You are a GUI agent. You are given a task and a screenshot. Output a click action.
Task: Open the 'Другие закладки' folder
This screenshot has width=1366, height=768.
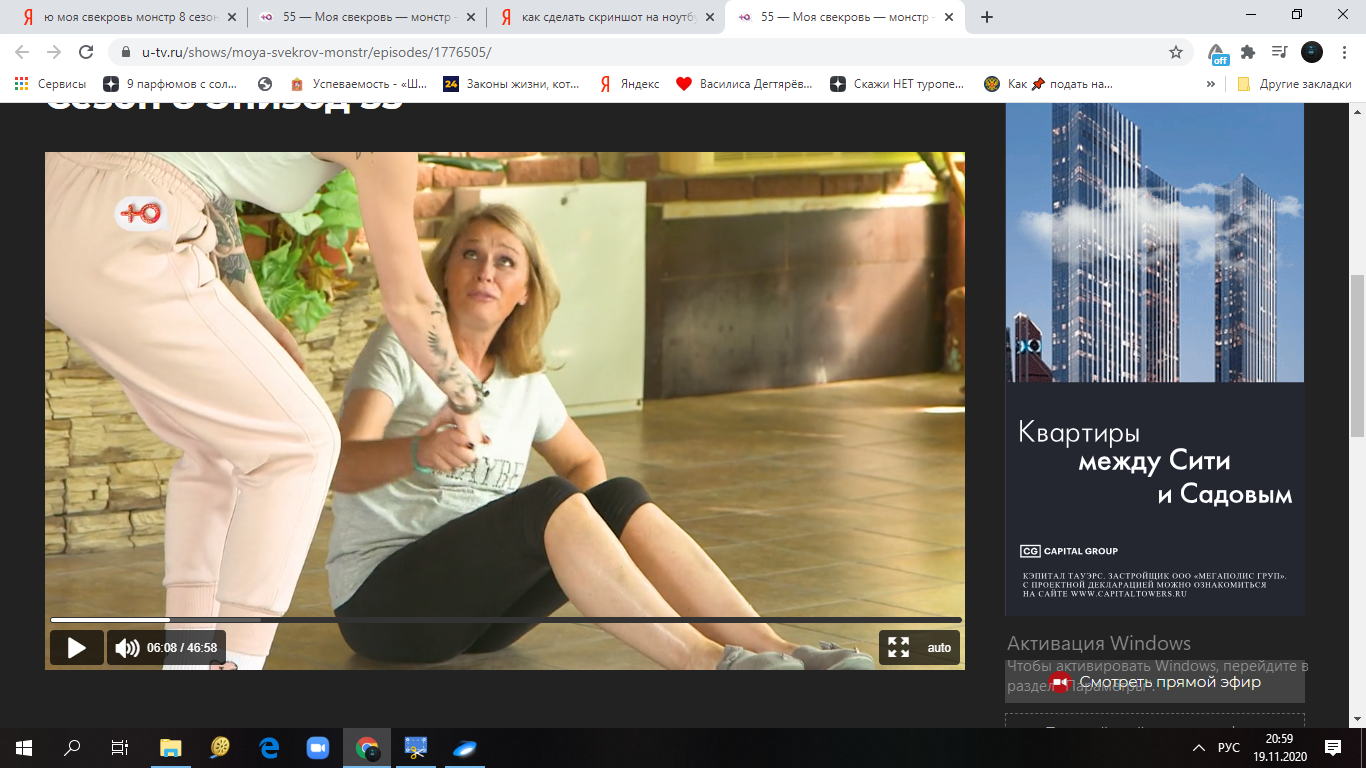(x=1294, y=84)
